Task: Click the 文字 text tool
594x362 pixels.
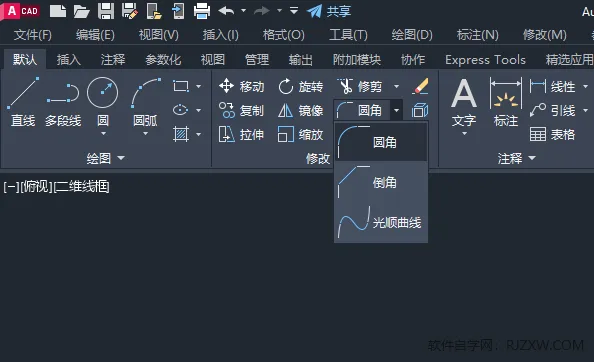Action: (x=464, y=102)
